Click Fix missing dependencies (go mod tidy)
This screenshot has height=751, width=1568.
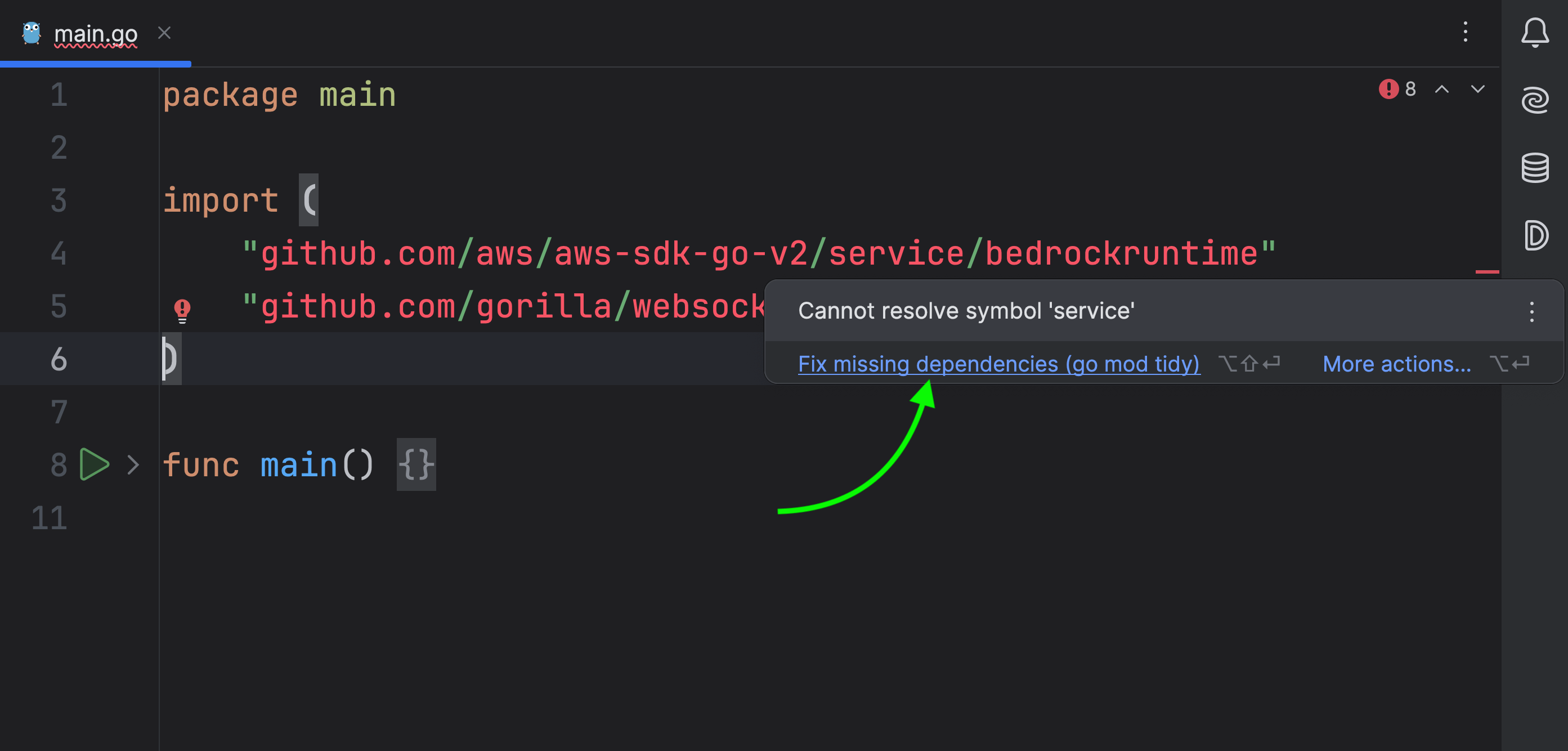click(x=998, y=364)
